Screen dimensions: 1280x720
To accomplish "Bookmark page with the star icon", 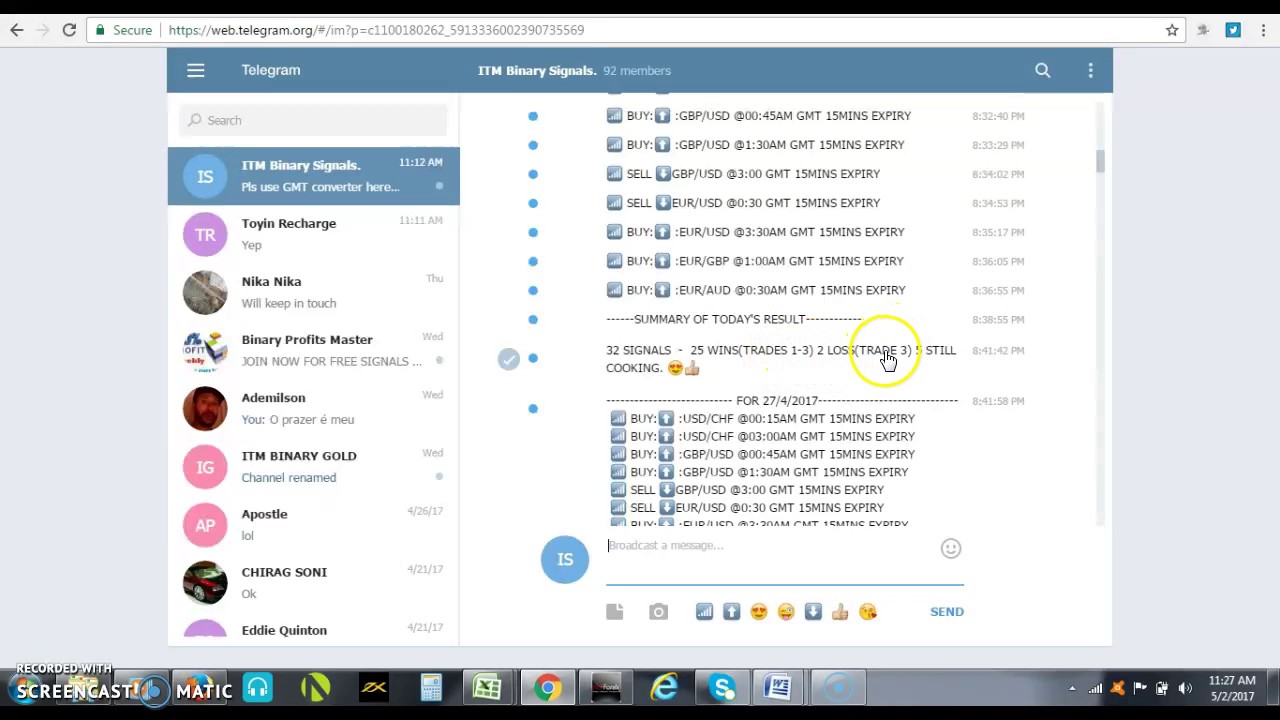I will pos(1172,30).
